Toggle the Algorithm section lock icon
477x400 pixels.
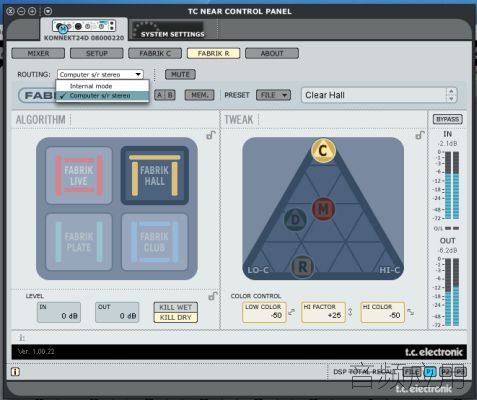click(x=211, y=135)
